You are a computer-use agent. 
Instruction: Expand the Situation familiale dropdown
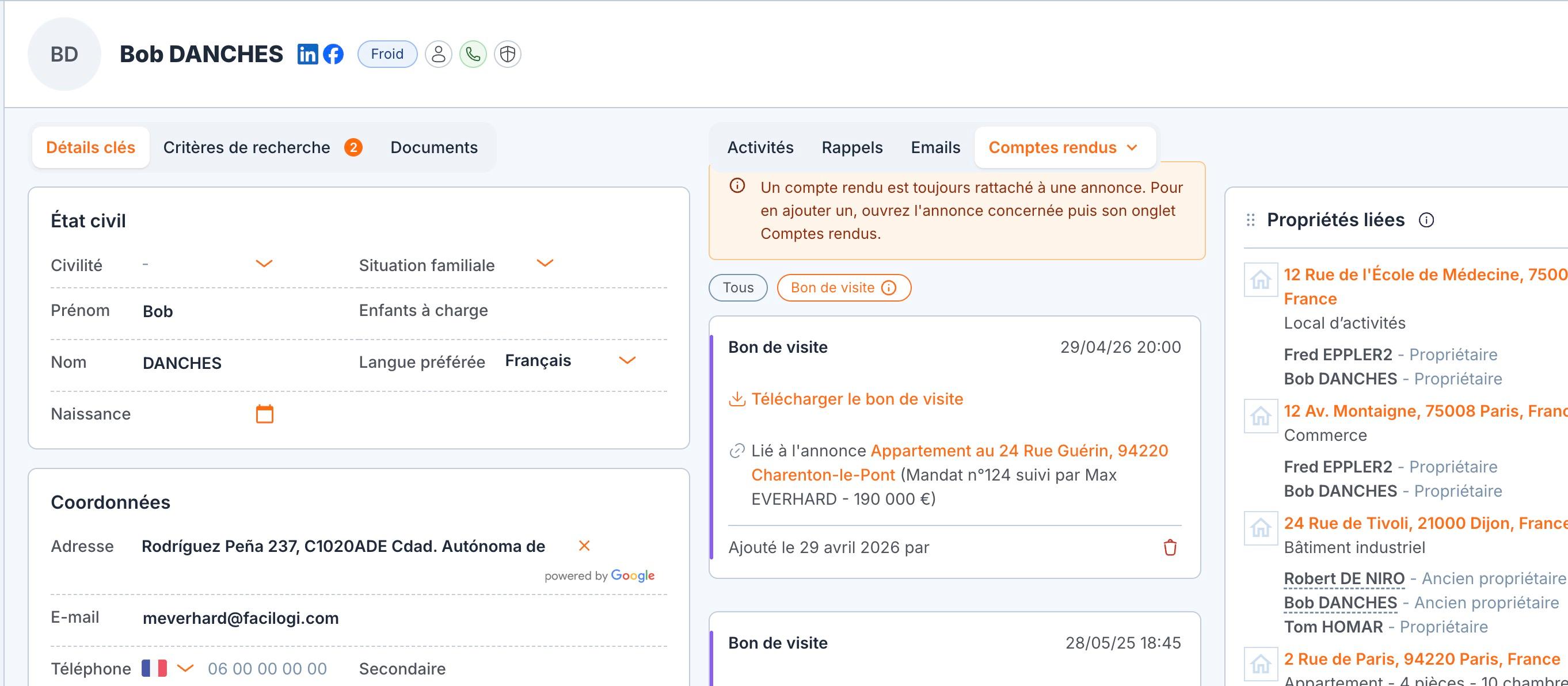545,263
